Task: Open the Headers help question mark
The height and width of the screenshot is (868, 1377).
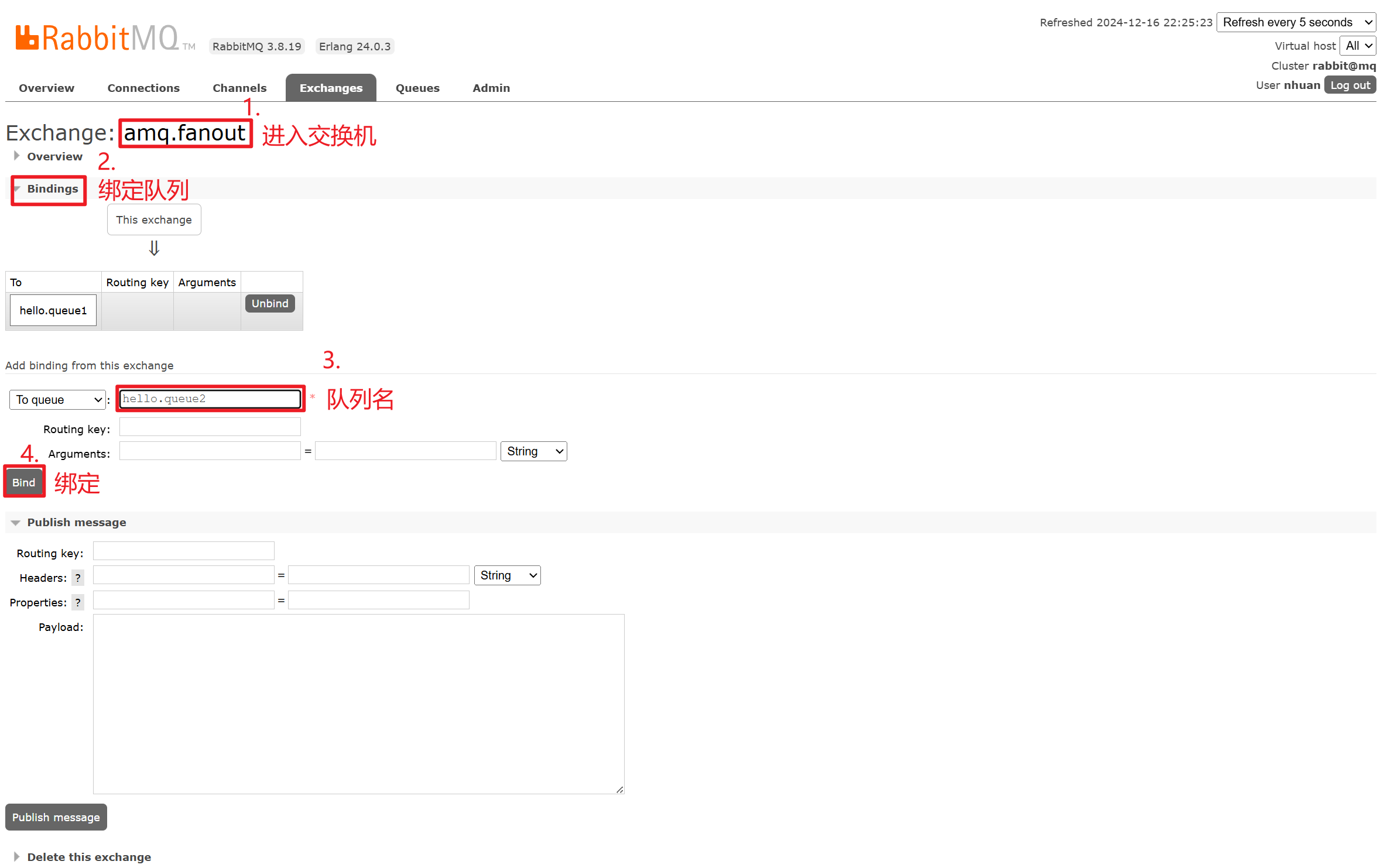Action: 78,578
